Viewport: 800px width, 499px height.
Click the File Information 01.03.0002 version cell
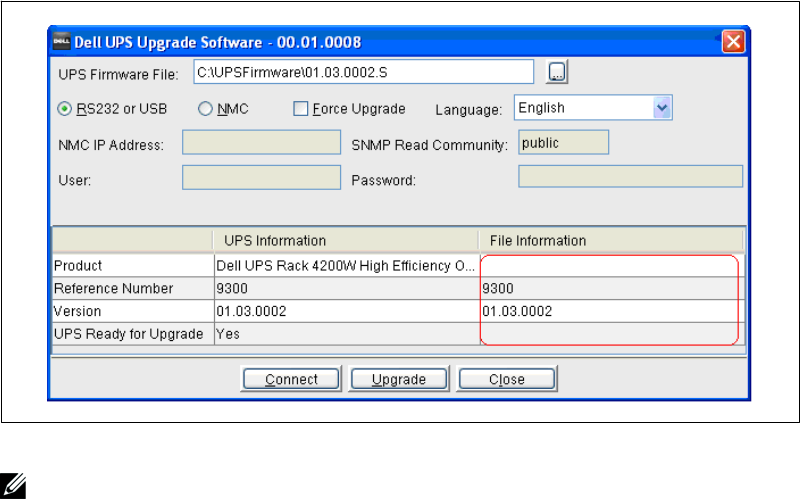[612, 311]
